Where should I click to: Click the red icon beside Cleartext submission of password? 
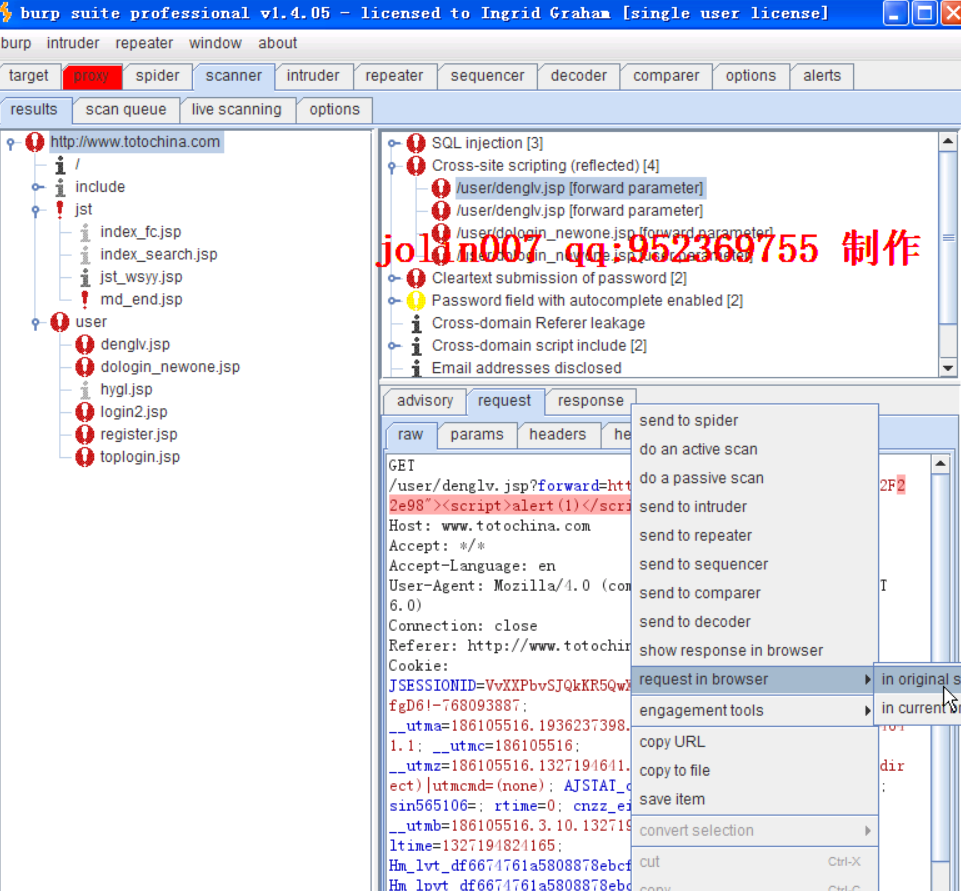coord(416,278)
